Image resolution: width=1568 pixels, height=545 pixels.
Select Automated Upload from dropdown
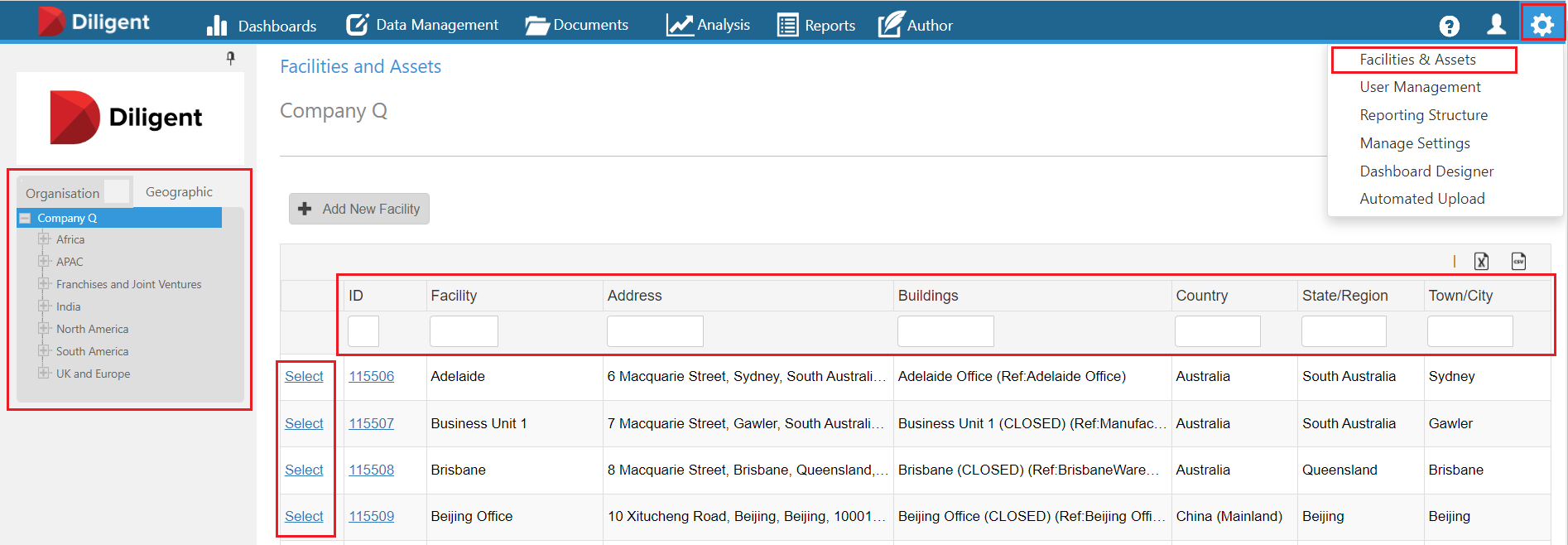click(1421, 199)
